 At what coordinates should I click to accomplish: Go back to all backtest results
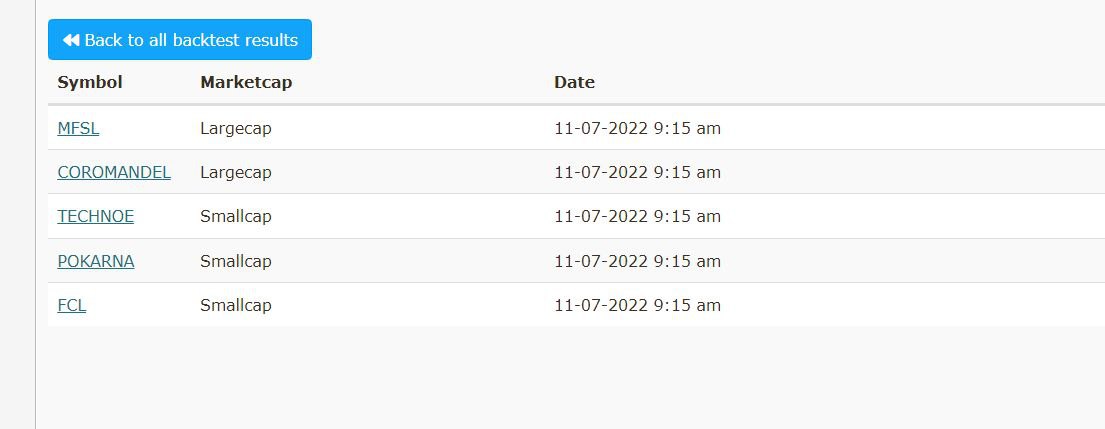click(x=180, y=40)
